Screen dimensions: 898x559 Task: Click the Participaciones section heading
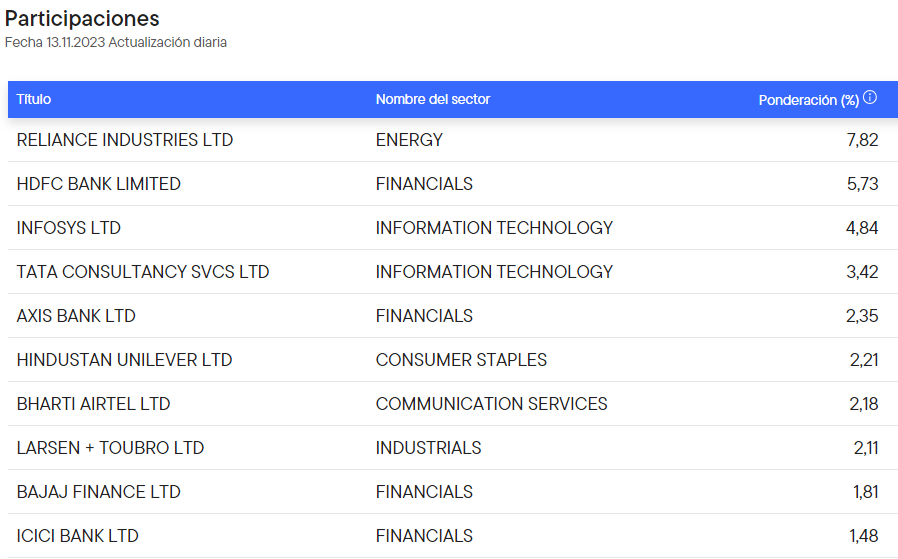(82, 19)
